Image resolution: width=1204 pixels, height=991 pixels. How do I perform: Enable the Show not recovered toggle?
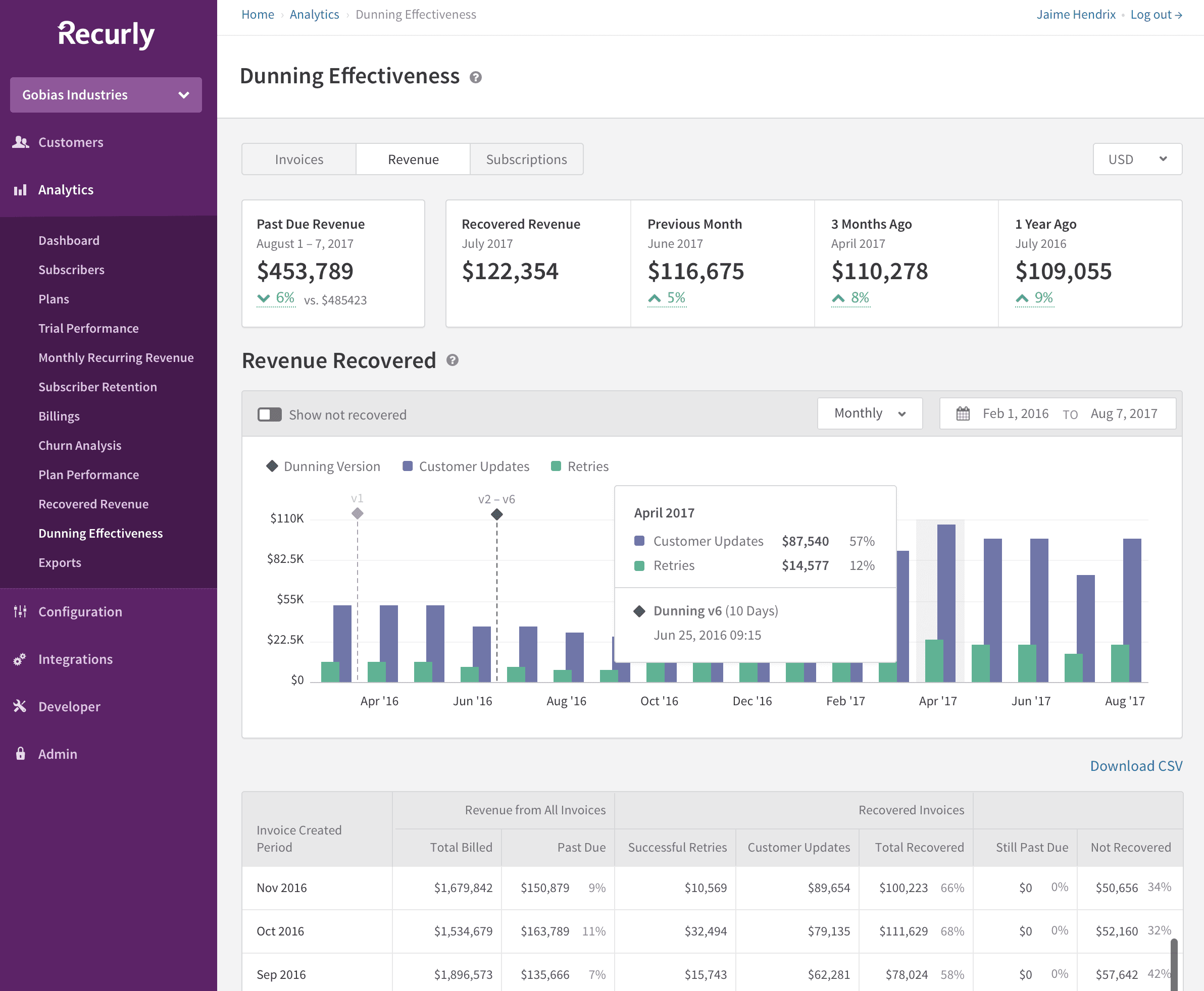pos(270,414)
